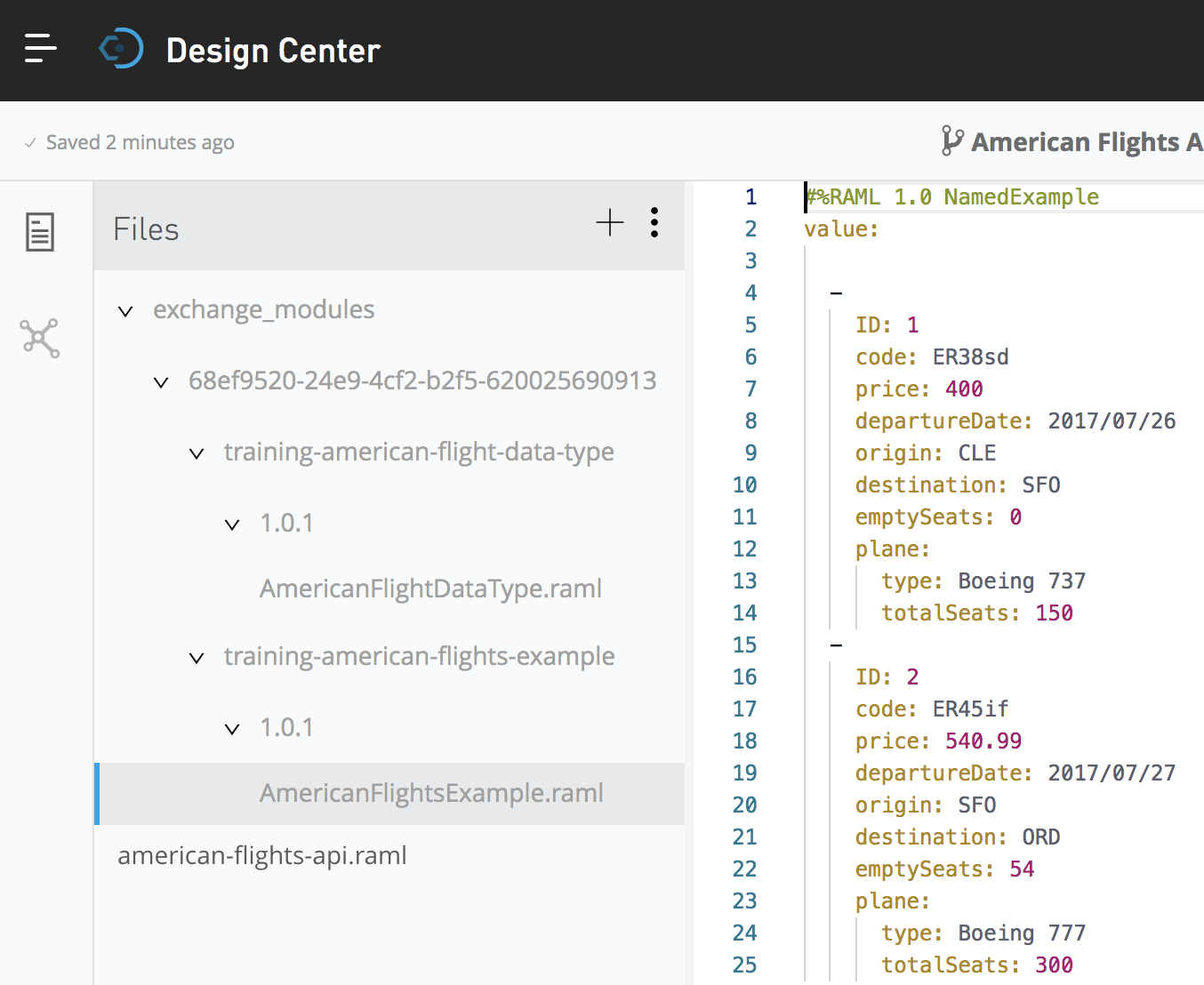Click the code: ER38sd line
This screenshot has width=1204, height=985.
(x=932, y=356)
